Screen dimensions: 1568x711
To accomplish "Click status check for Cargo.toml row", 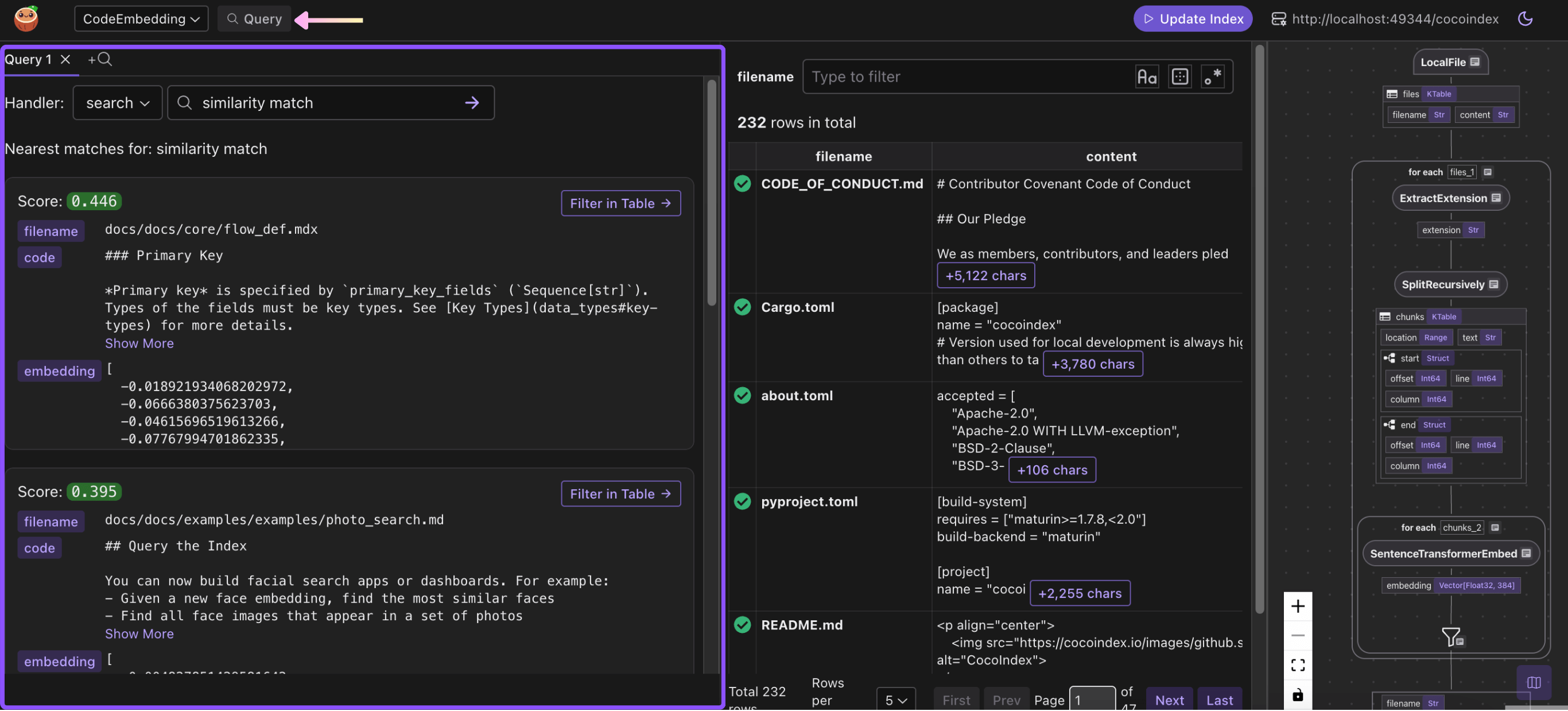I will click(x=742, y=307).
